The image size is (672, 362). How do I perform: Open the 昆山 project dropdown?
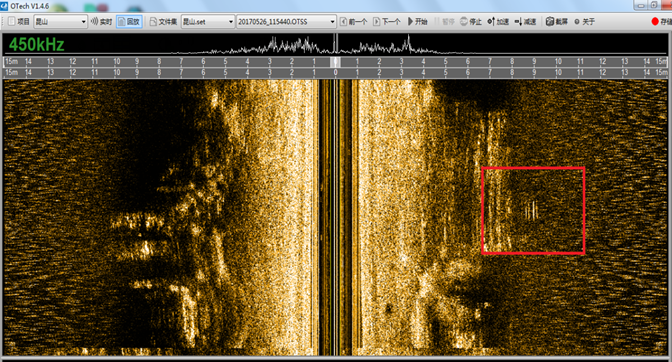point(60,21)
